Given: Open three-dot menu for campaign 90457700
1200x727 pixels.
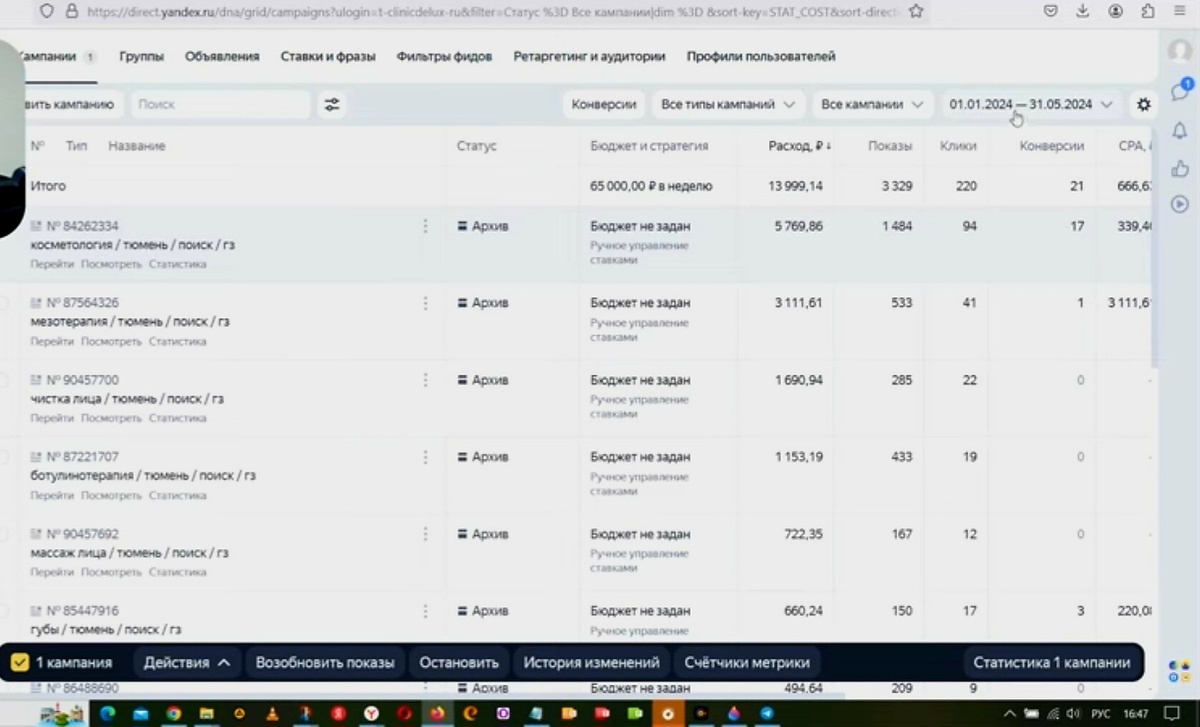Looking at the screenshot, I should pyautogui.click(x=425, y=380).
